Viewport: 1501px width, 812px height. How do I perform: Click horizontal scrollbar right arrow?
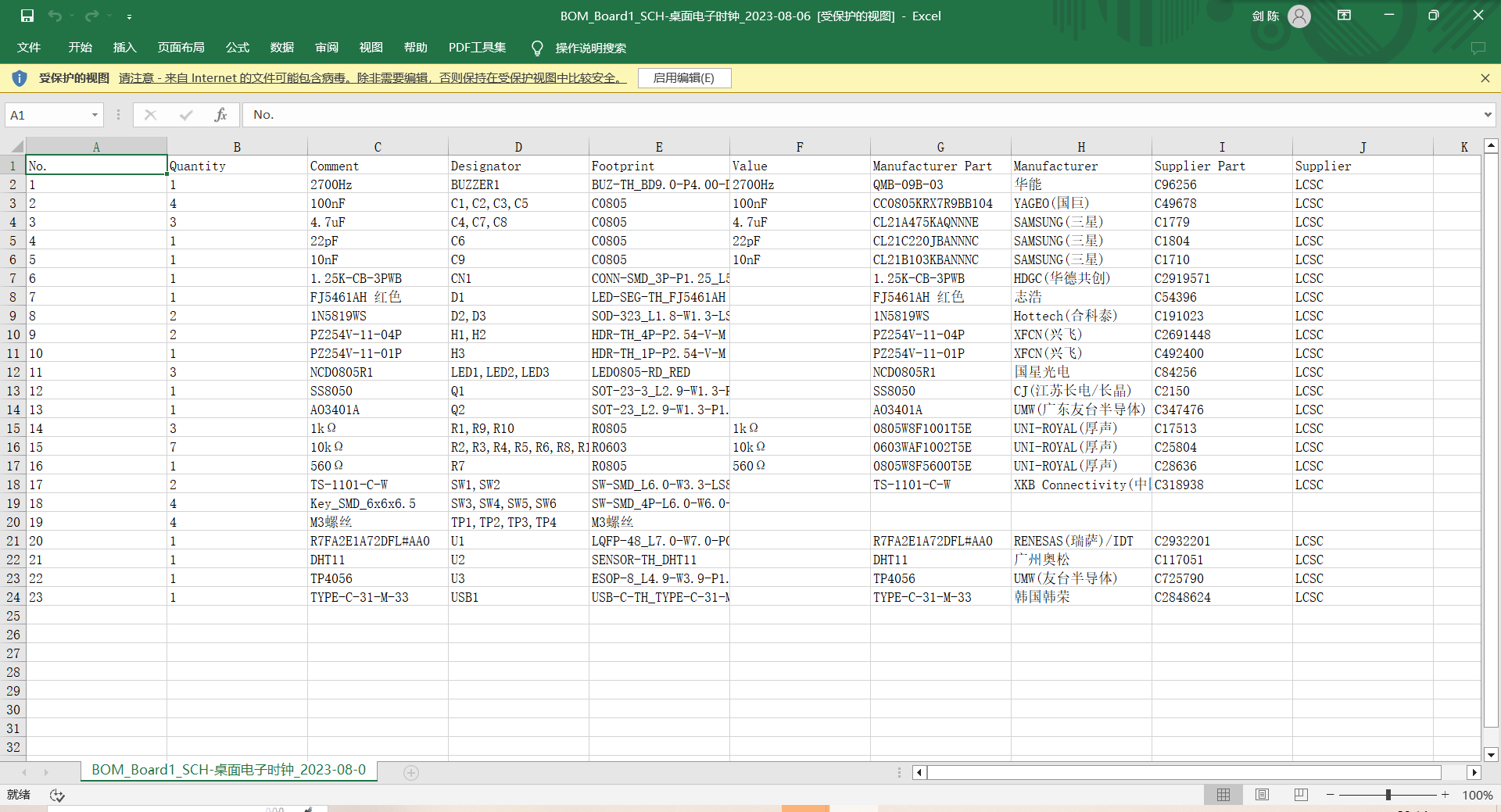tap(1474, 772)
